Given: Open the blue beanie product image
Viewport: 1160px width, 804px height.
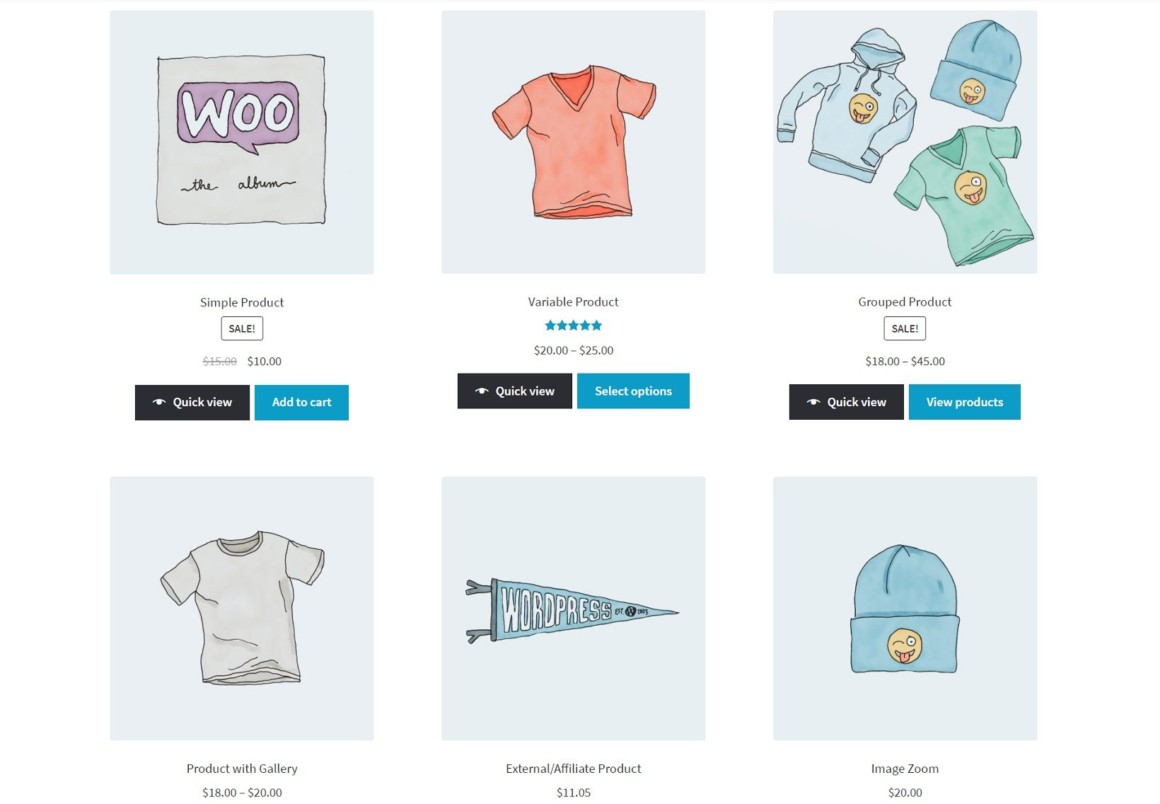Looking at the screenshot, I should point(905,608).
